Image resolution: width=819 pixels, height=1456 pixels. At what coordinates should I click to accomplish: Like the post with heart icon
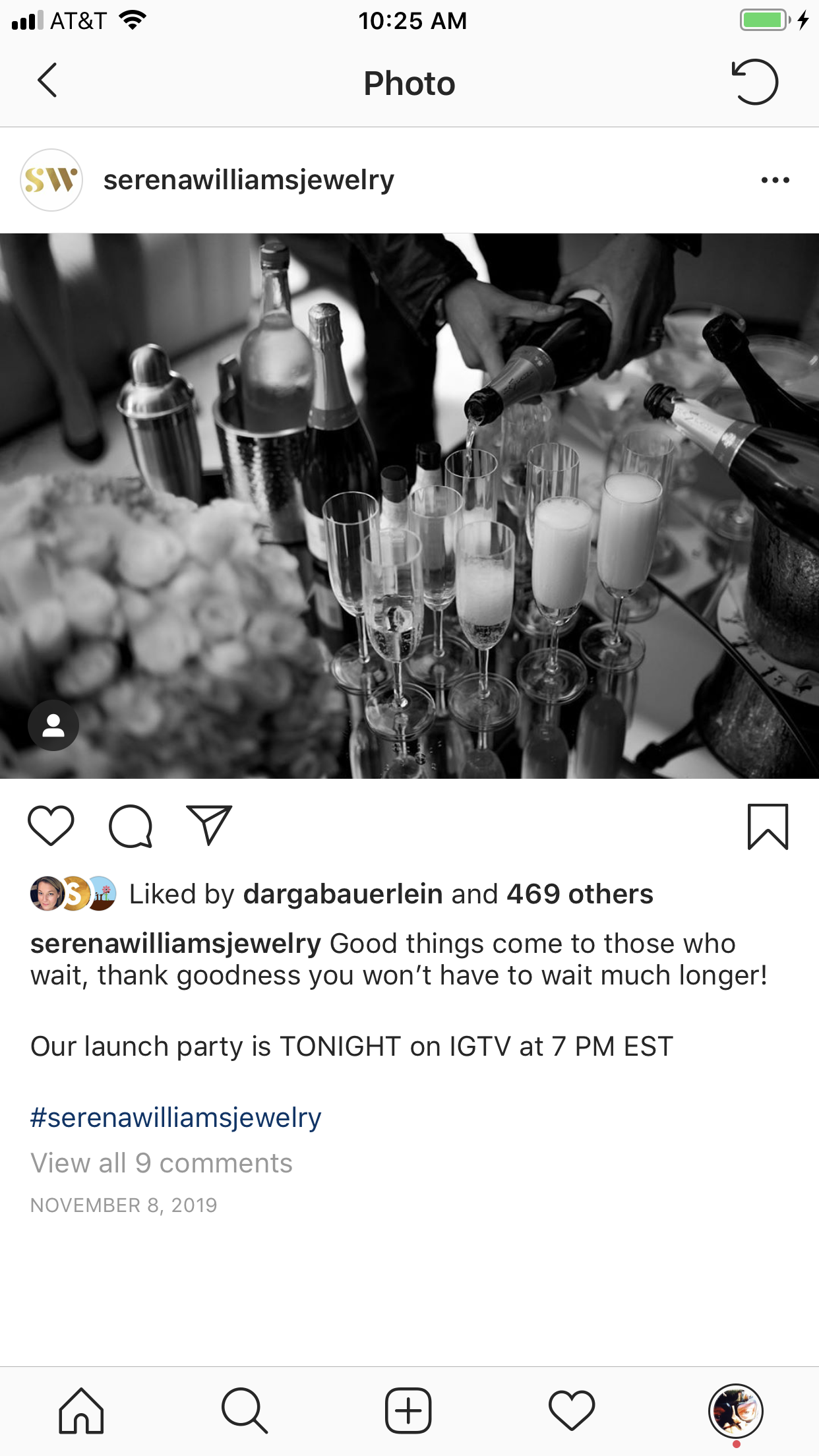click(x=51, y=826)
